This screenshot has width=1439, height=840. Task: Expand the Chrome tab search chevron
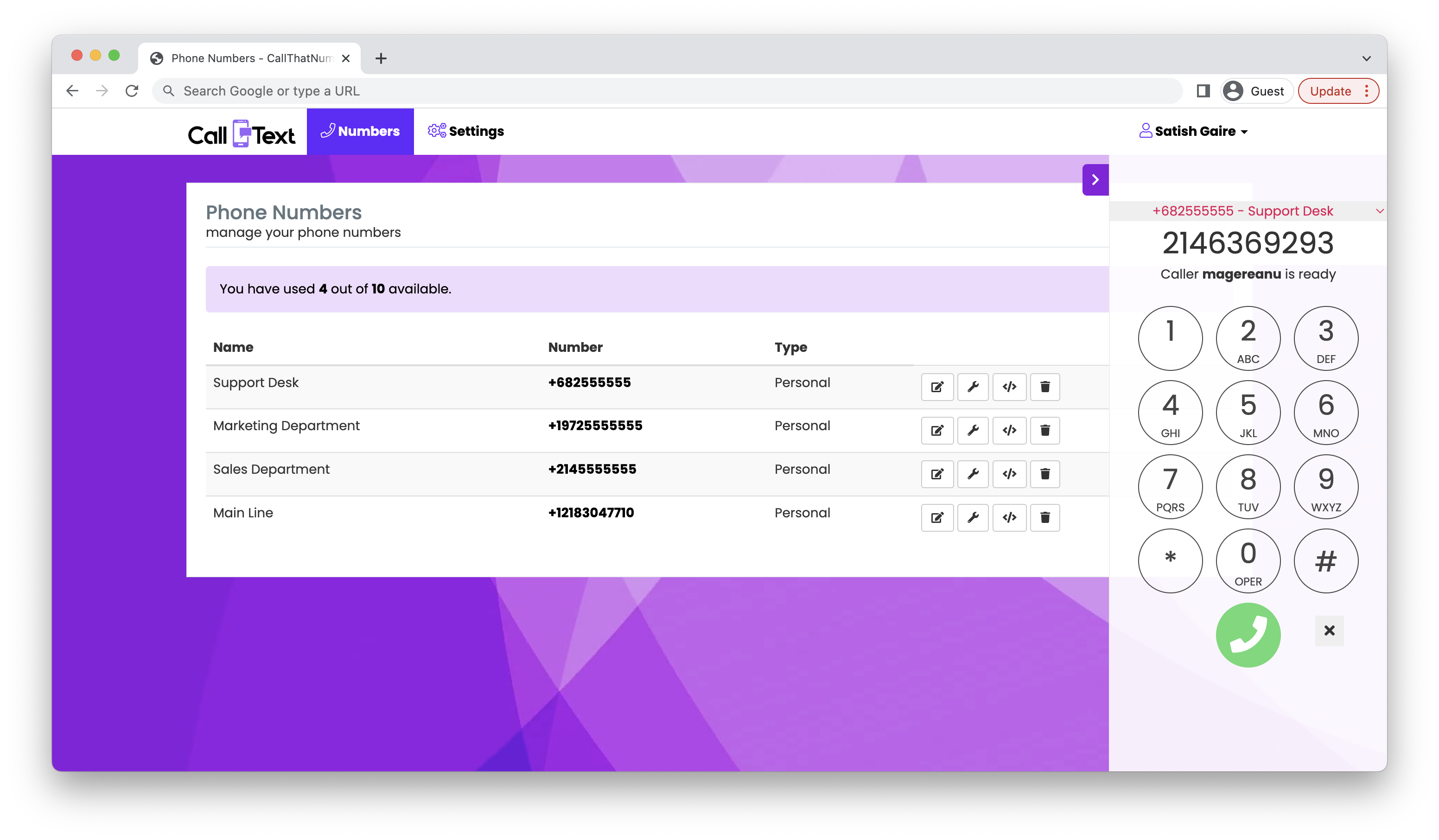[x=1367, y=58]
